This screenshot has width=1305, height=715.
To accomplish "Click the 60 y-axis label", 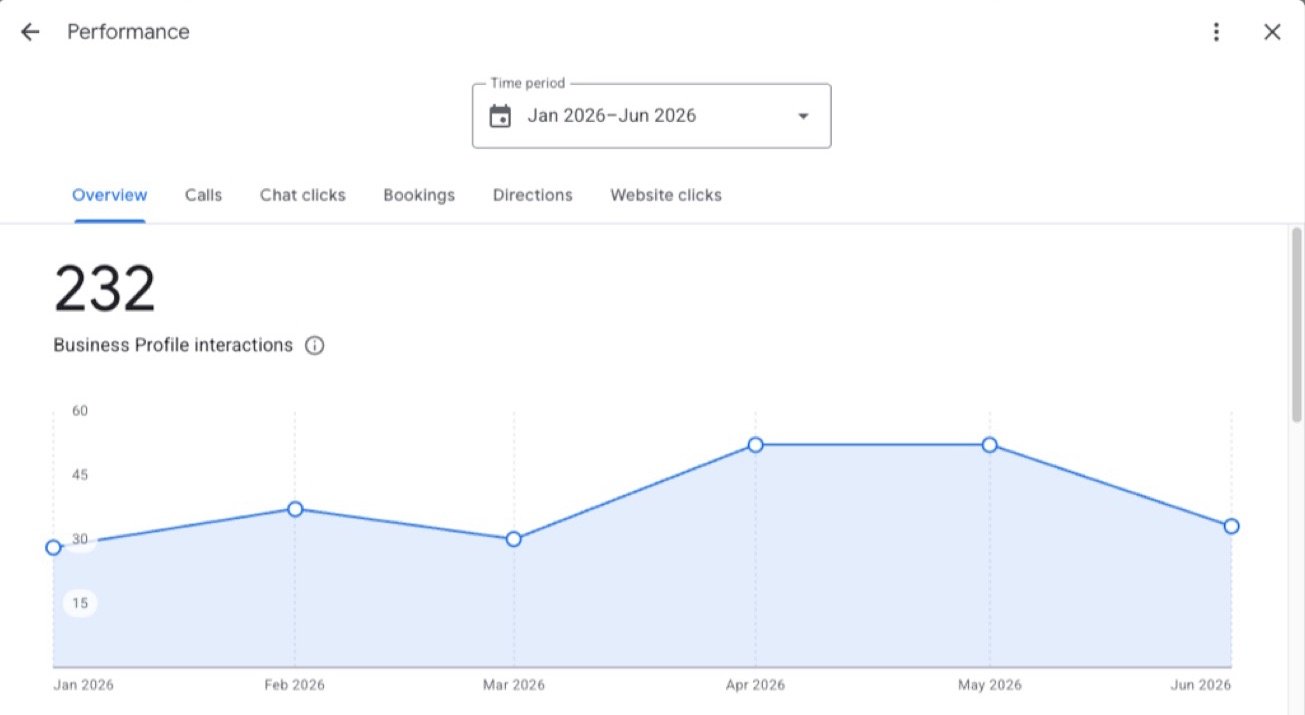I will [x=81, y=410].
